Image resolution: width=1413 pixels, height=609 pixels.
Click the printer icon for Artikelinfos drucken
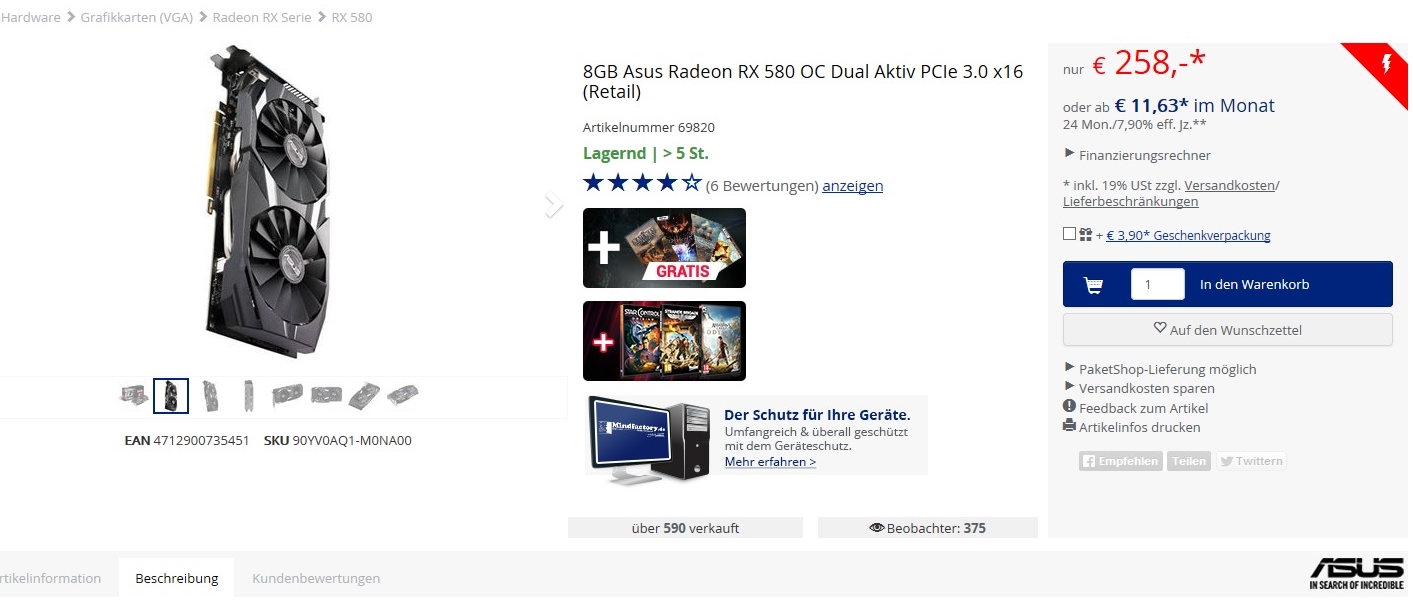[1069, 426]
